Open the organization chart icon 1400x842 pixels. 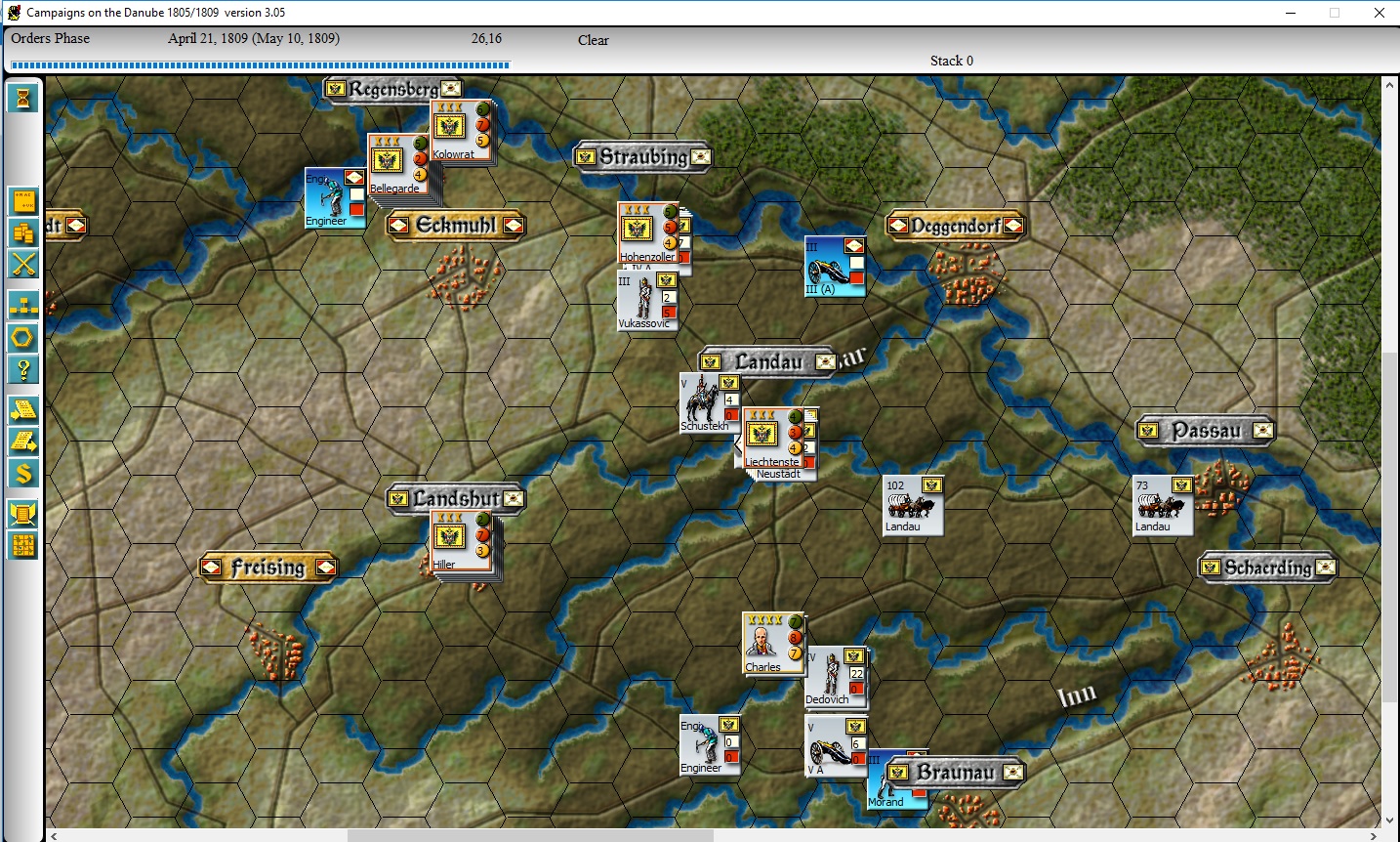(x=23, y=306)
